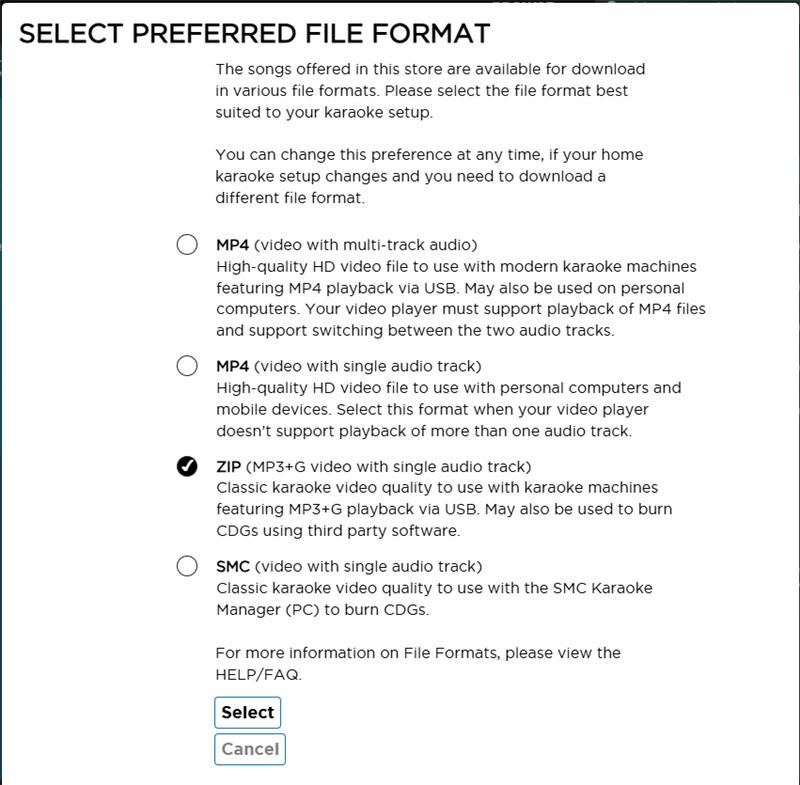Select the MP4 multi-track audio radio button
Screen dimensions: 800x785
187,244
